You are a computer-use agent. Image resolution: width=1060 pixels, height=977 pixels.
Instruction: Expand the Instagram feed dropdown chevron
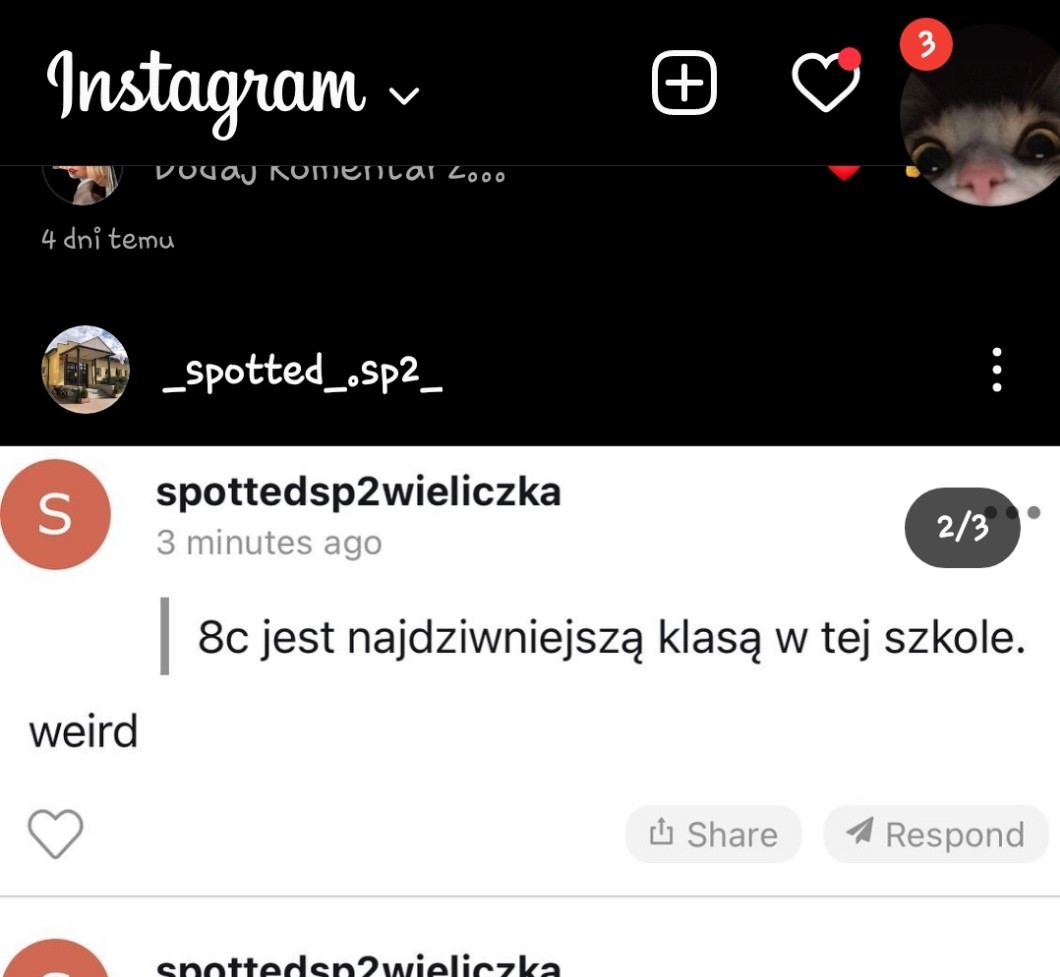tap(404, 96)
